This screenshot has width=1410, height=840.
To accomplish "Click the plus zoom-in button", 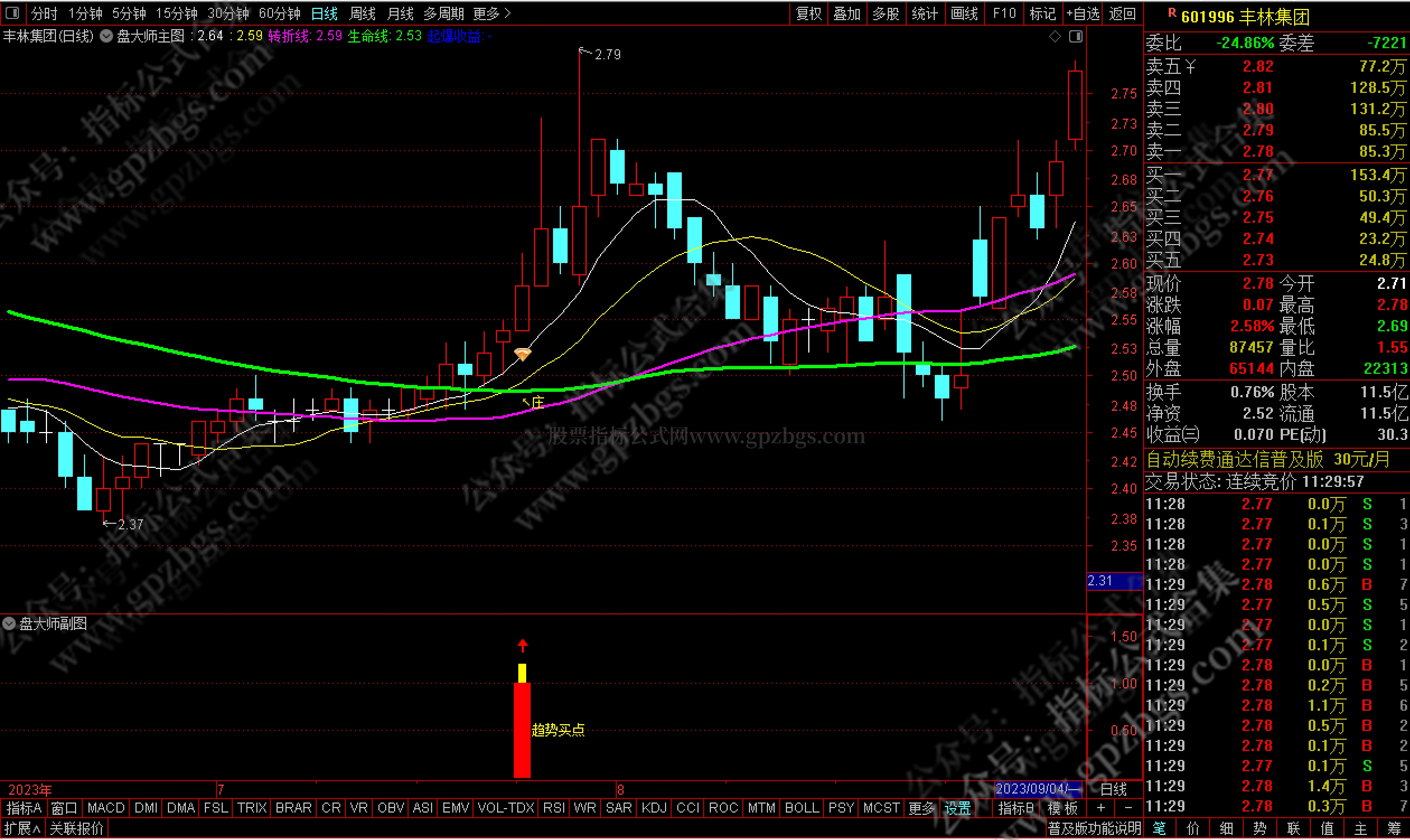I will coord(1100,808).
